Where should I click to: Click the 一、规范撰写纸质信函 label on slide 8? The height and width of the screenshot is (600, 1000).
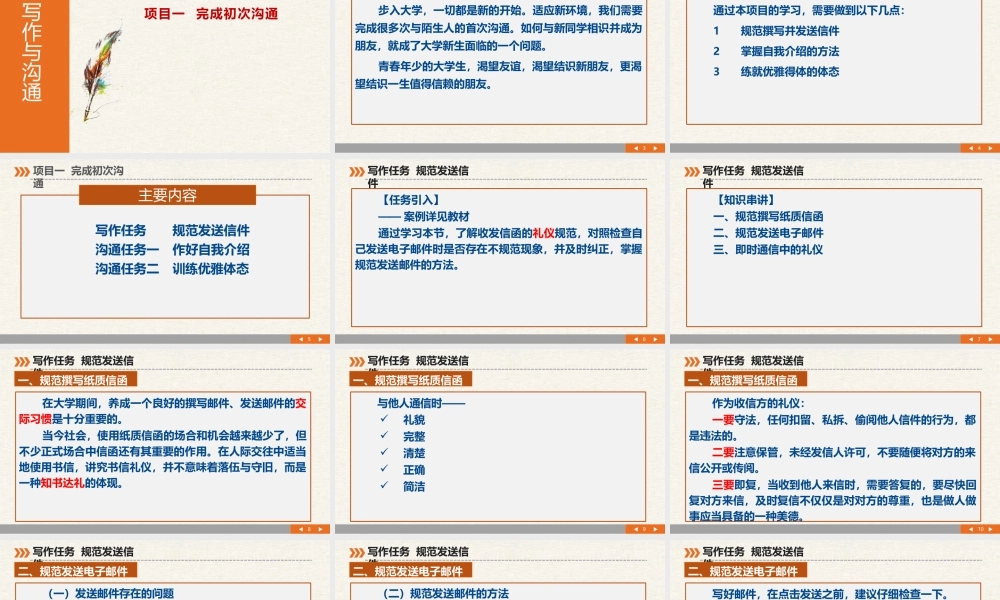pos(76,380)
